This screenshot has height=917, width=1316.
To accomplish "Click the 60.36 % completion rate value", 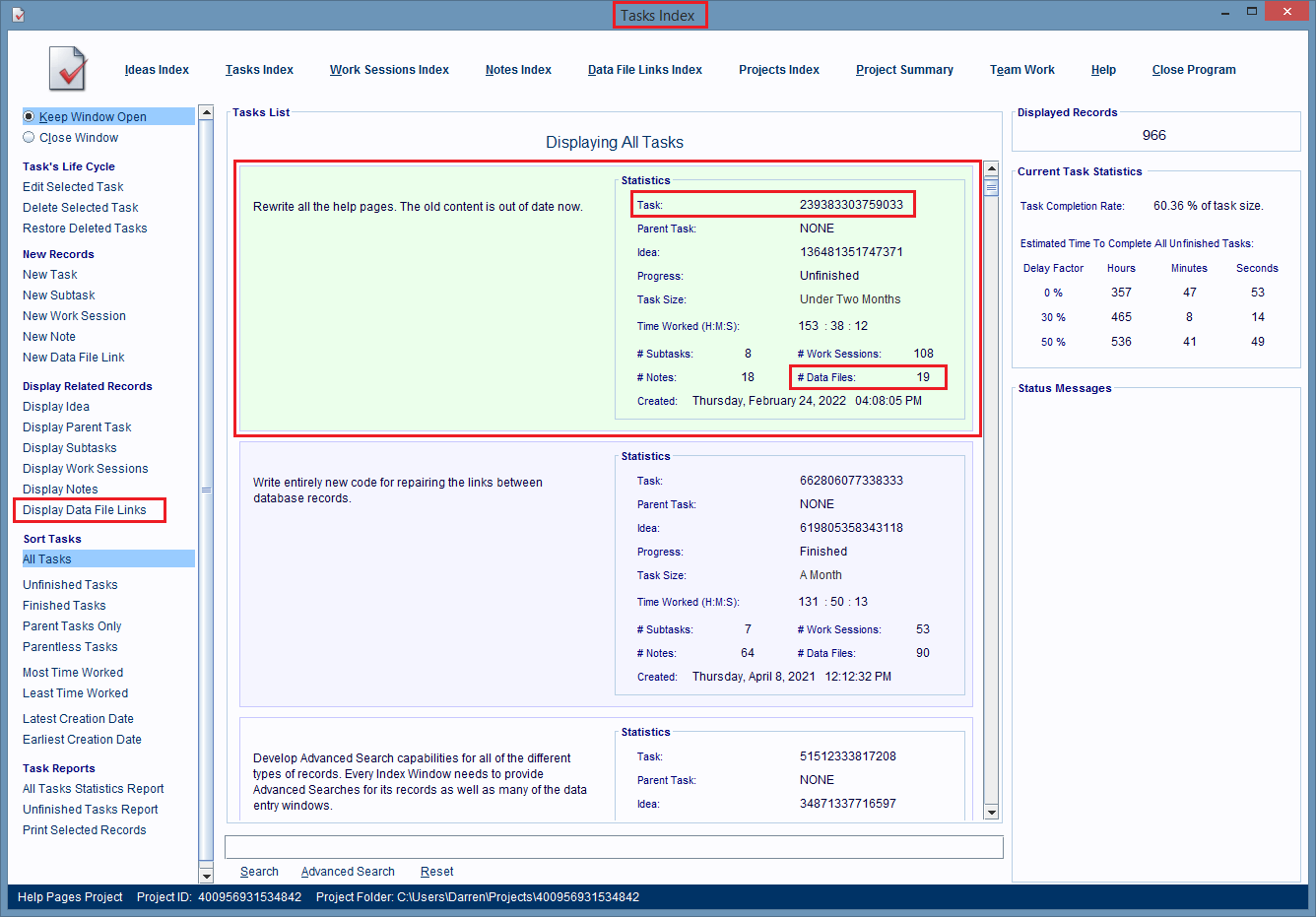I will pyautogui.click(x=1208, y=206).
